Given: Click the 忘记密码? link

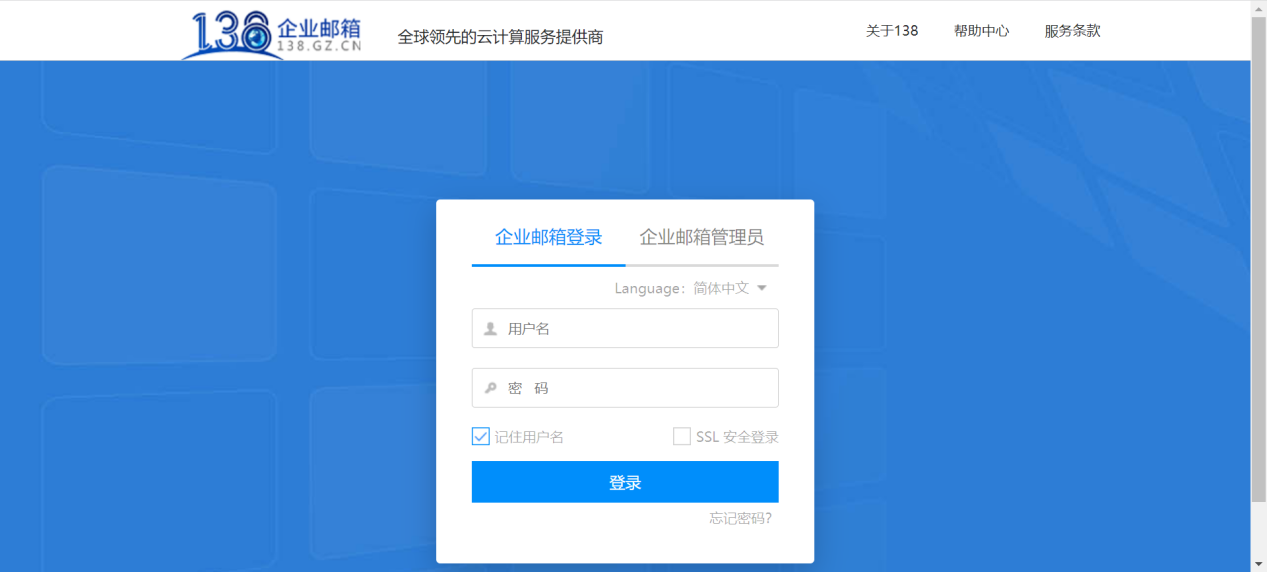Looking at the screenshot, I should (741, 518).
